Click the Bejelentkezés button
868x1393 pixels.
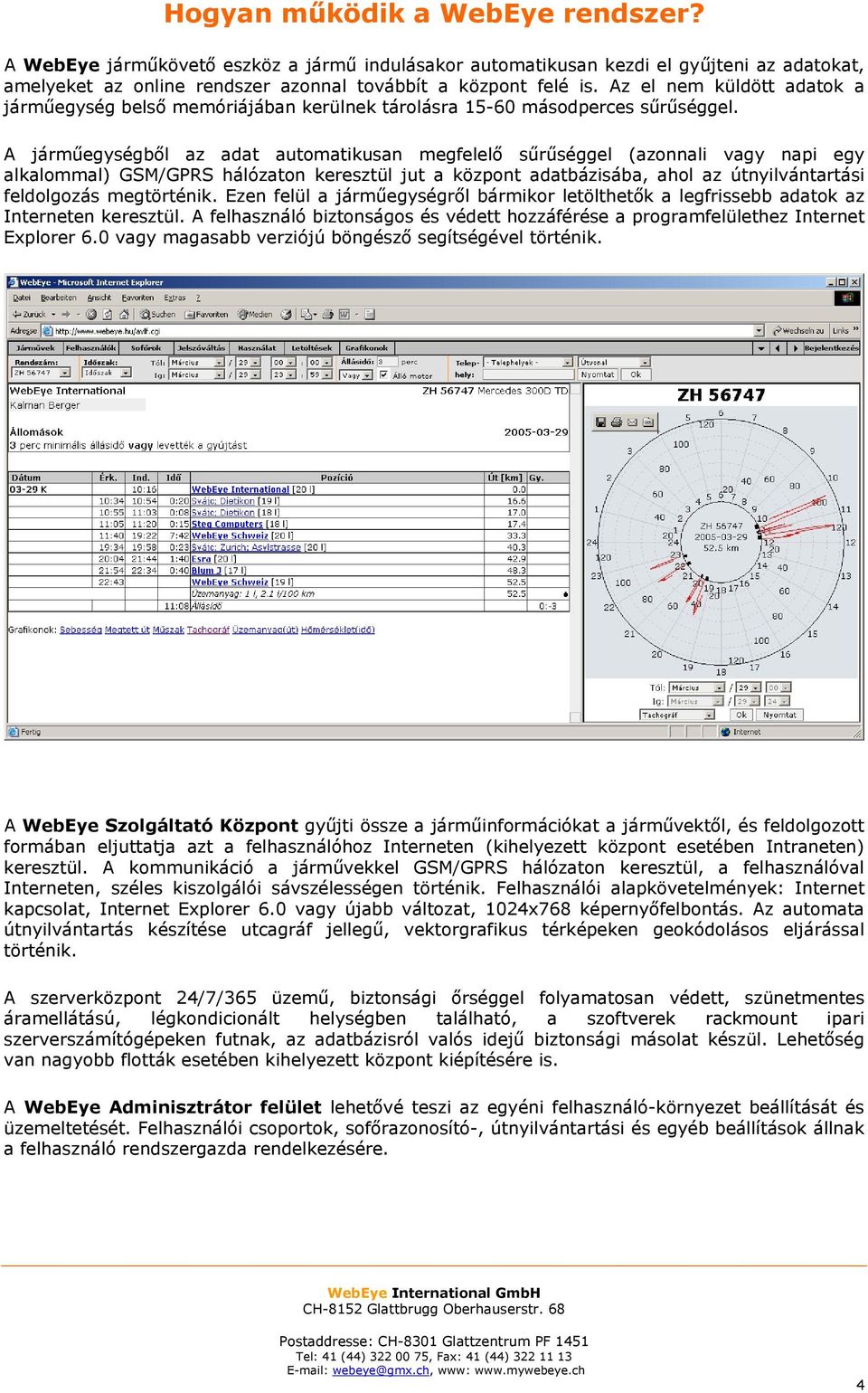coord(832,348)
